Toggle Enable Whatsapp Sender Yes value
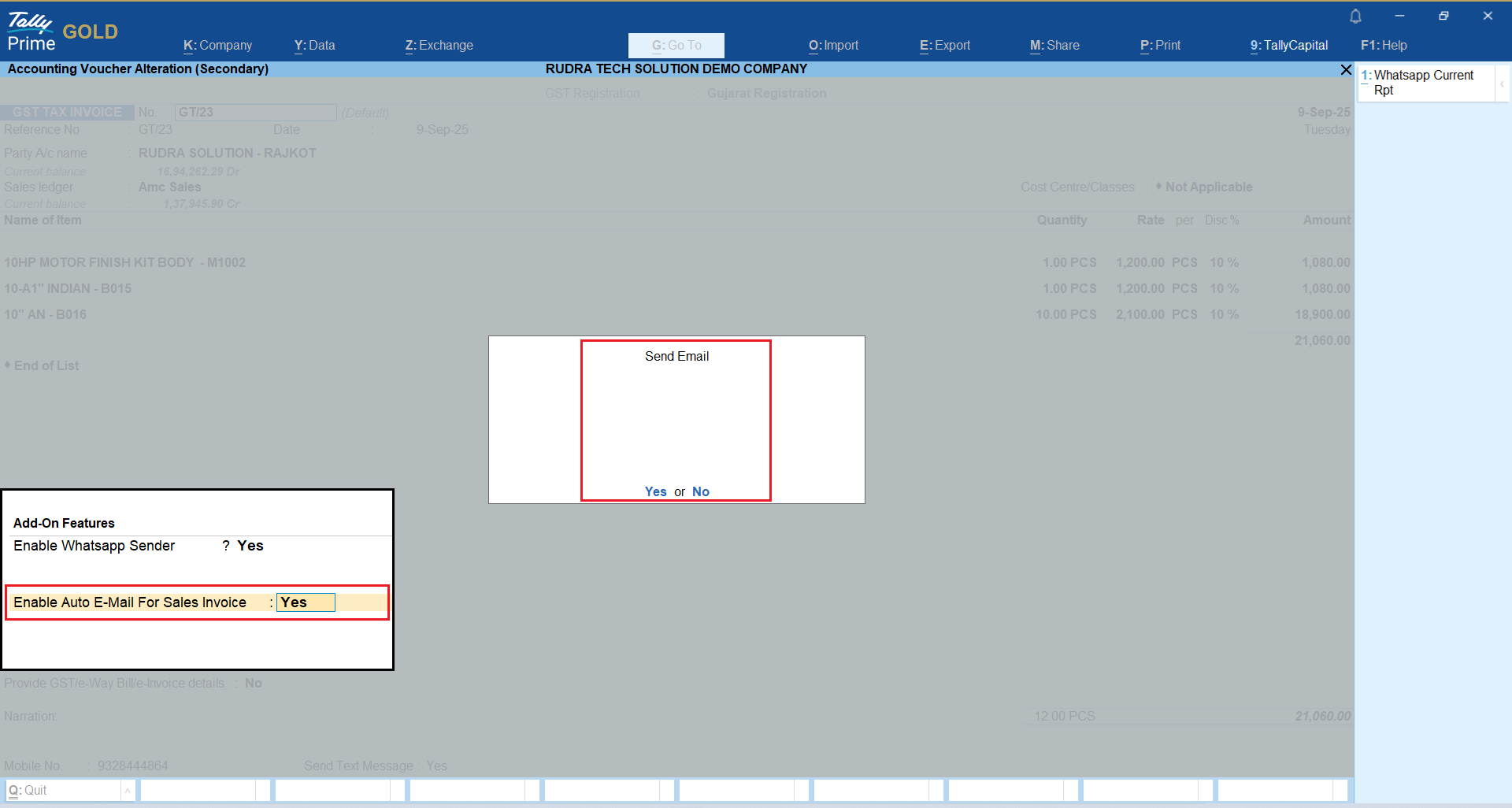1512x808 pixels. tap(250, 546)
